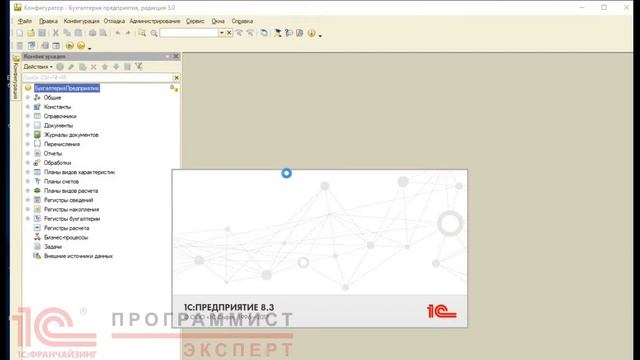
Task: Open the Файл menu
Action: (24, 21)
